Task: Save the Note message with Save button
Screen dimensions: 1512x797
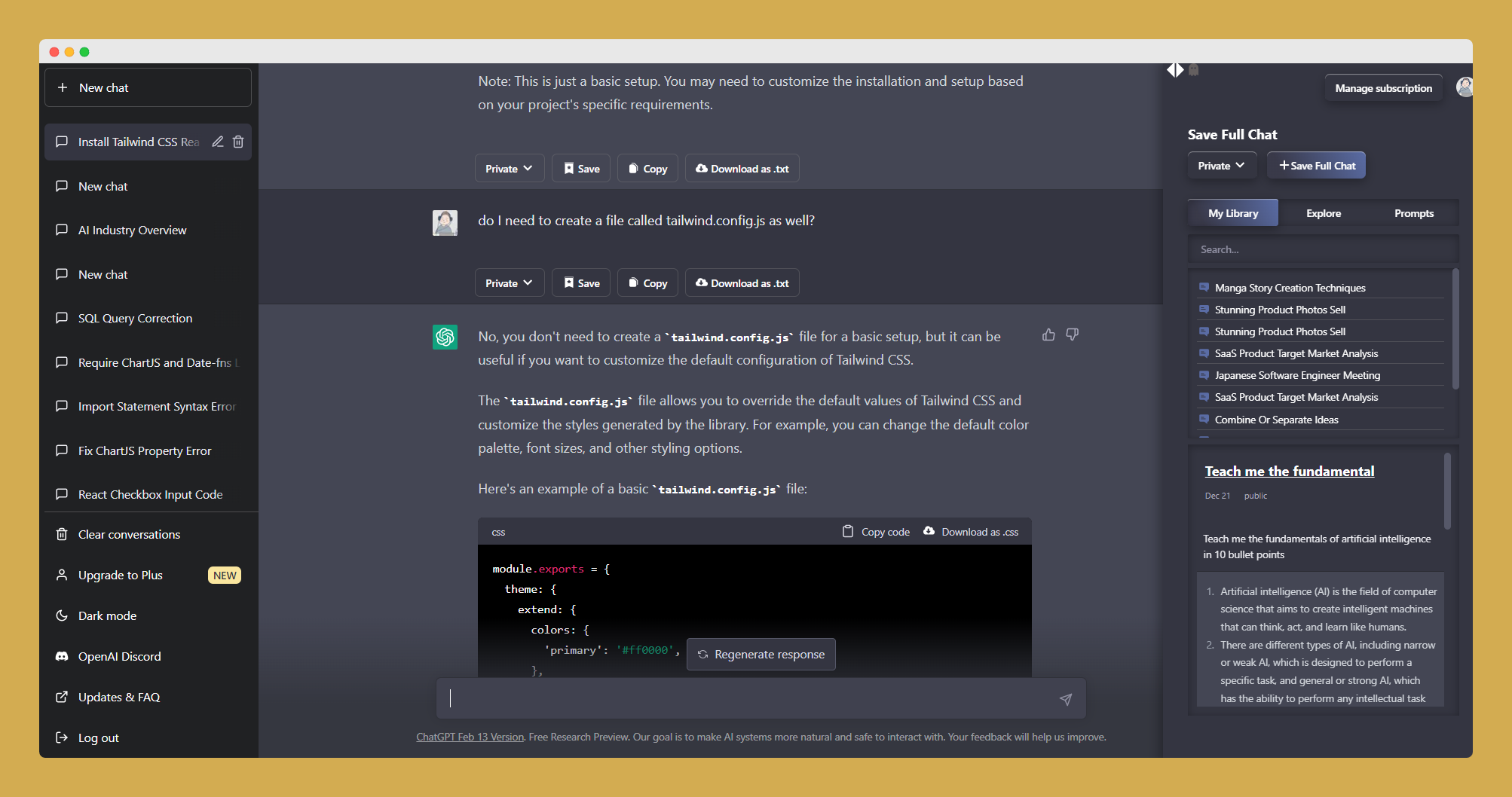Action: 581,169
